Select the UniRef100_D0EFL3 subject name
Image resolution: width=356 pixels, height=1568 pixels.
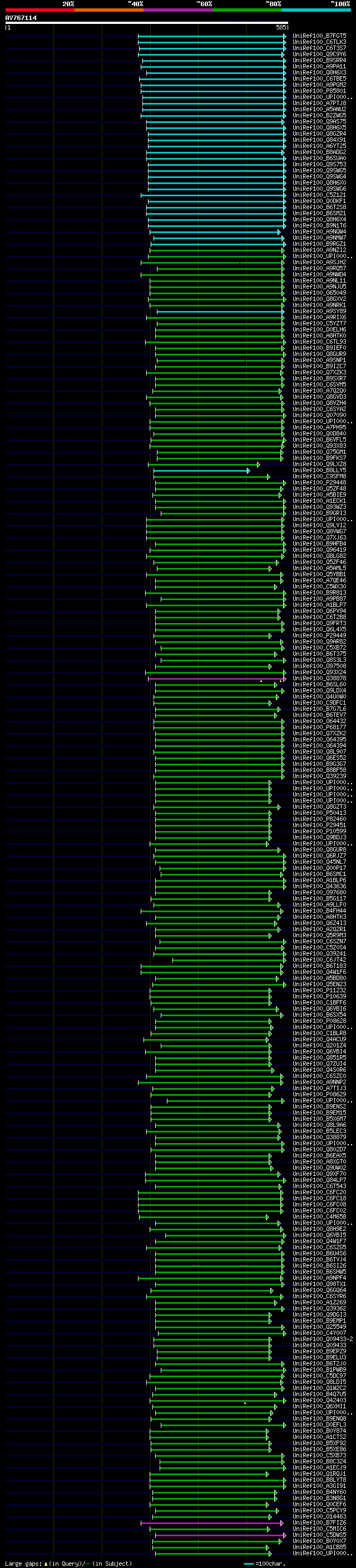click(x=319, y=1425)
